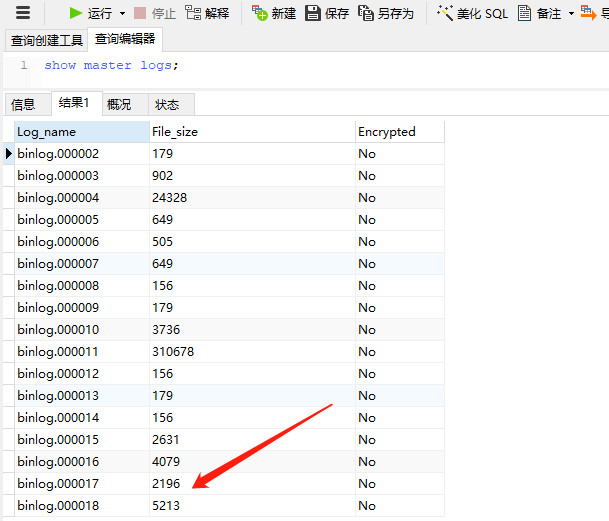Screen dimensions: 609x521
Task: Select the binlog.000018 cell
Action: point(82,506)
